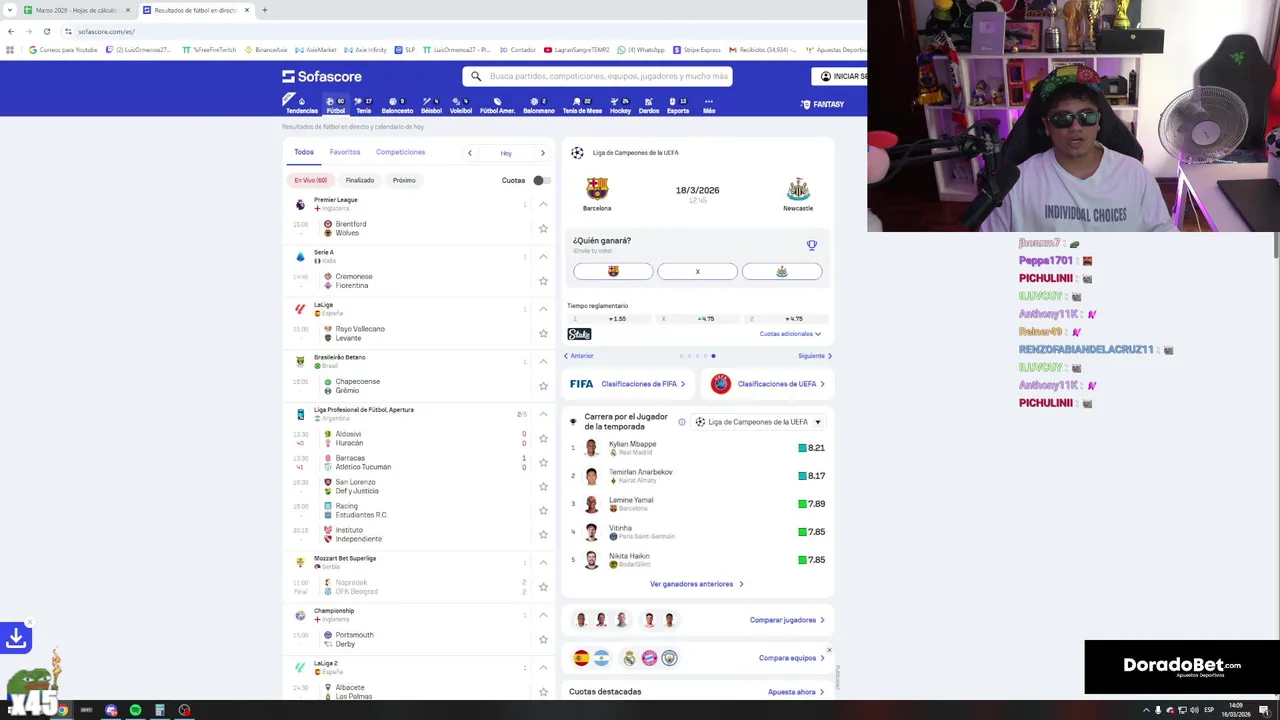
Task: Open the Béisbol sport section
Action: [431, 105]
